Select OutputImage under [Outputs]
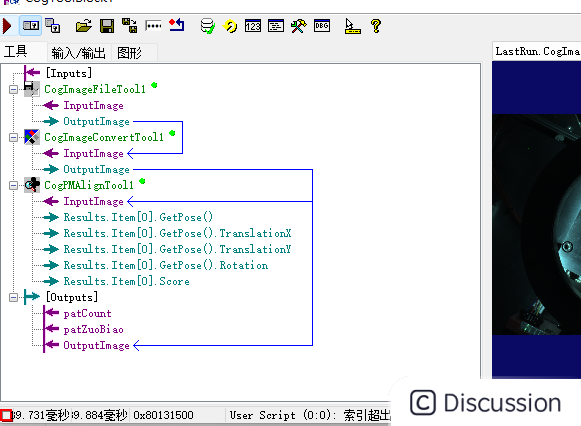581x426 pixels. (x=96, y=345)
